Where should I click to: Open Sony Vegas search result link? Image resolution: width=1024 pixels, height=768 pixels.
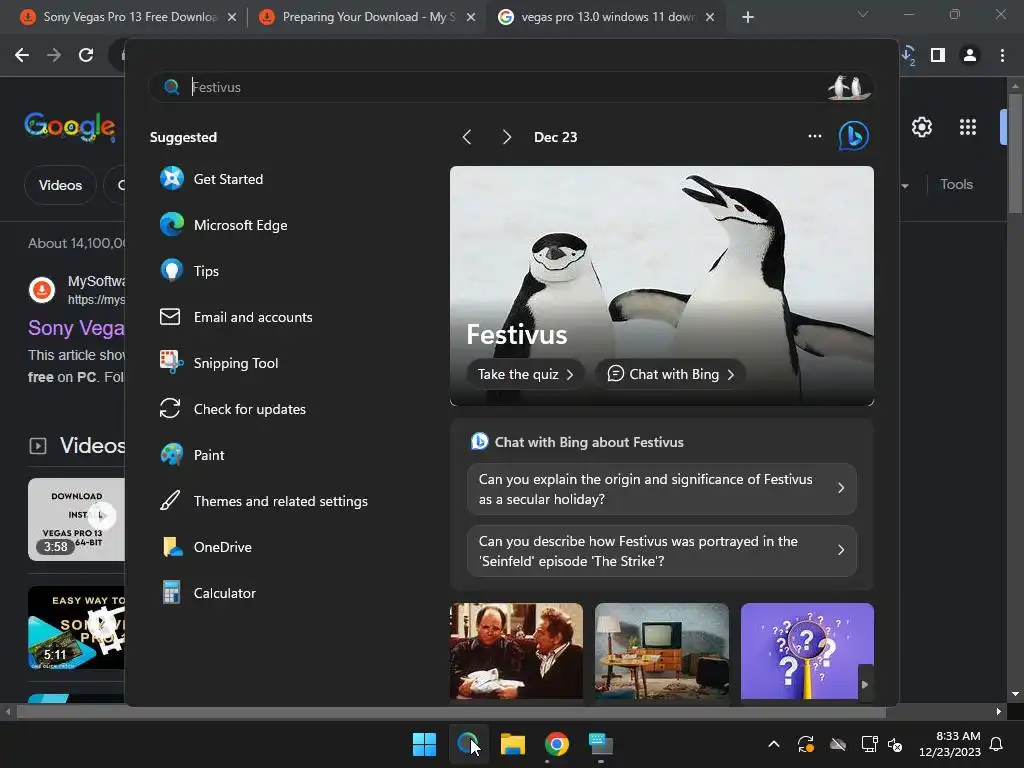click(x=76, y=328)
